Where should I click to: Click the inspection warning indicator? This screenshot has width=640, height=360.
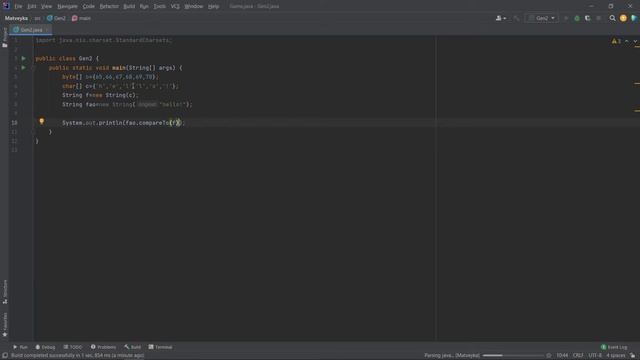616,41
